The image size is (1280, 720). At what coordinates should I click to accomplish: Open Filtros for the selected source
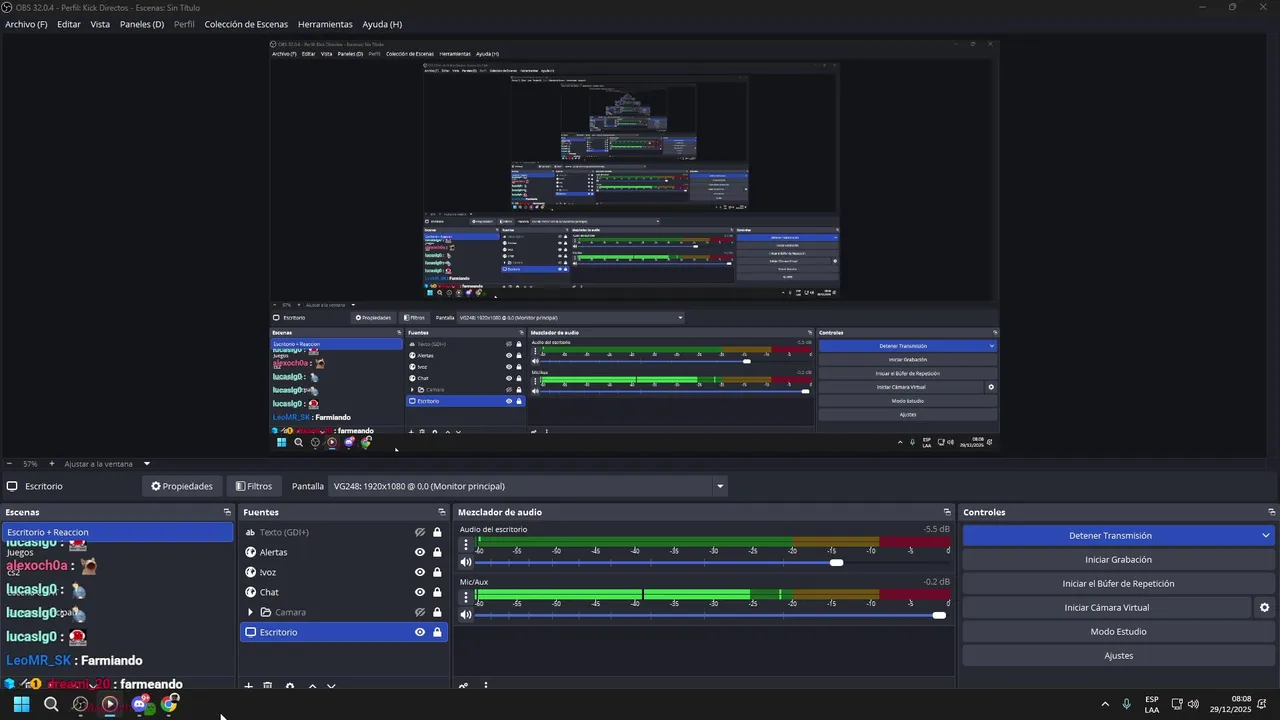point(253,486)
